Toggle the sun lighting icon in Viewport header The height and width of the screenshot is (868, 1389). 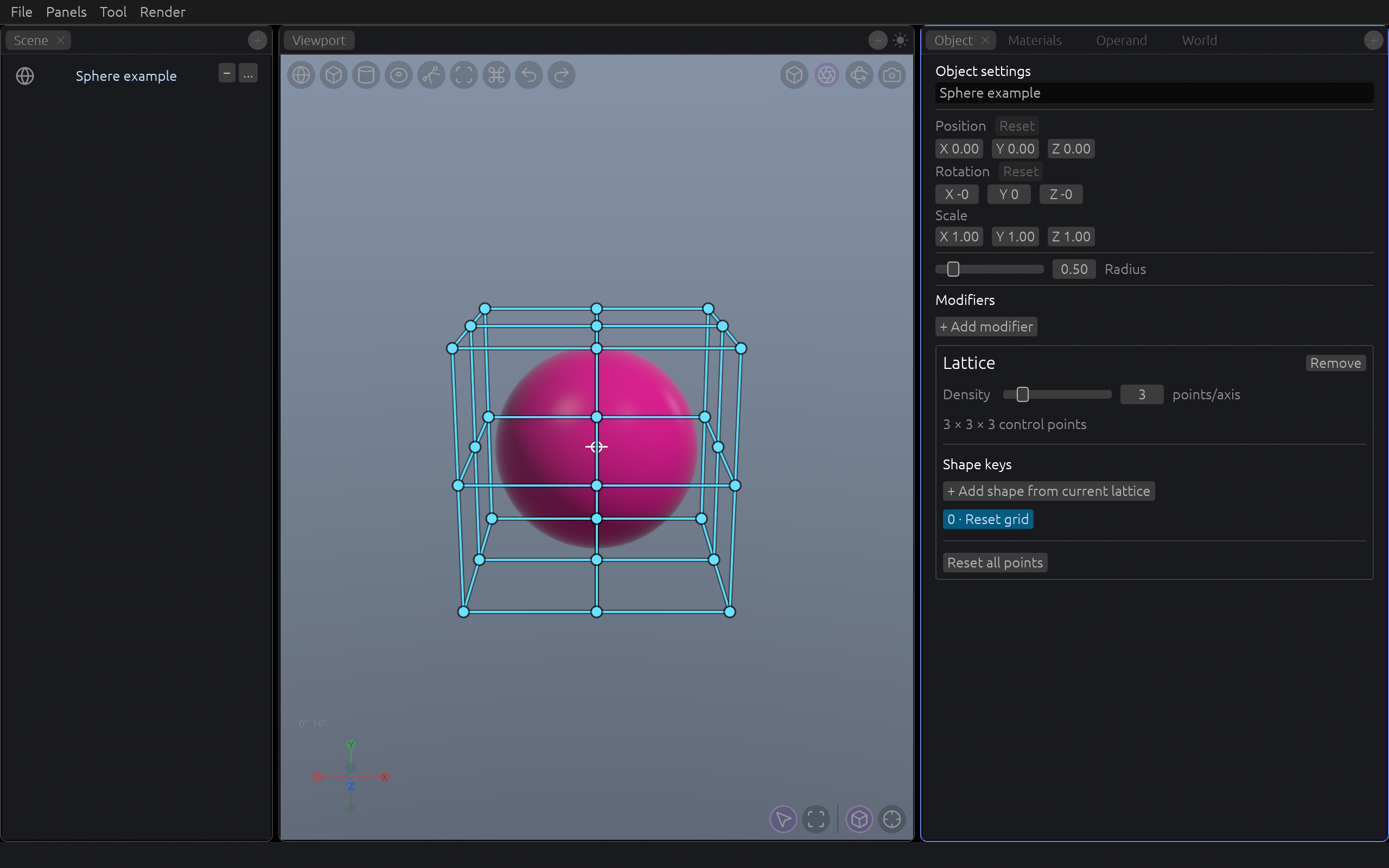tap(900, 40)
